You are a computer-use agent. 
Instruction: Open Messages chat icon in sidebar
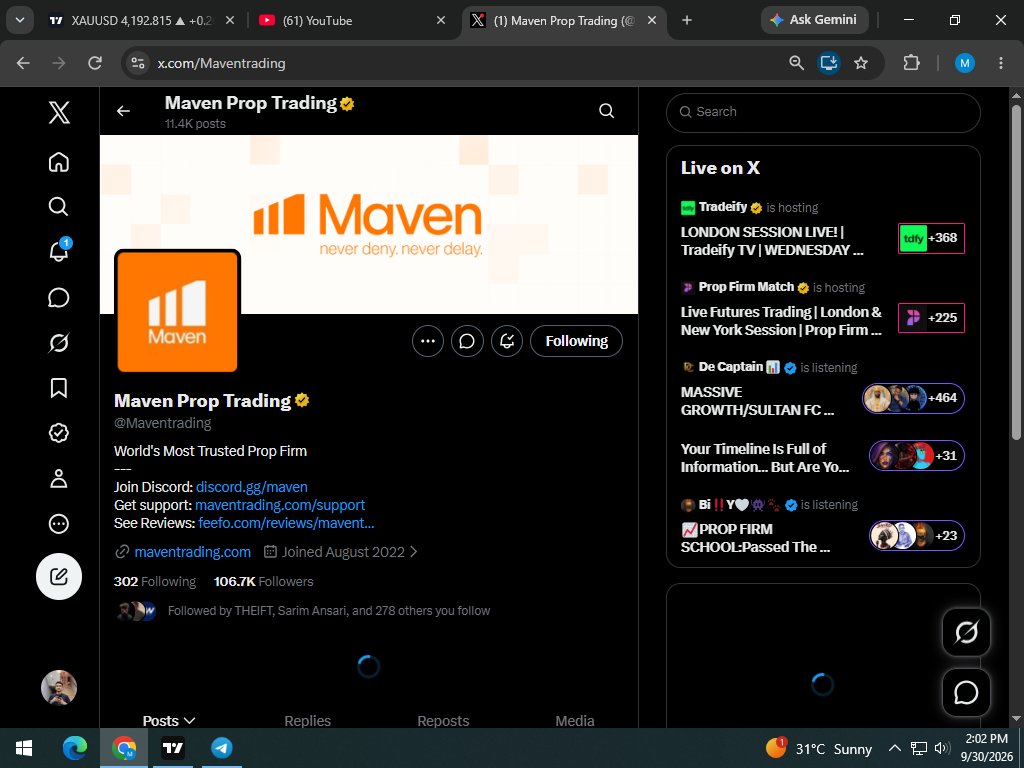59,297
